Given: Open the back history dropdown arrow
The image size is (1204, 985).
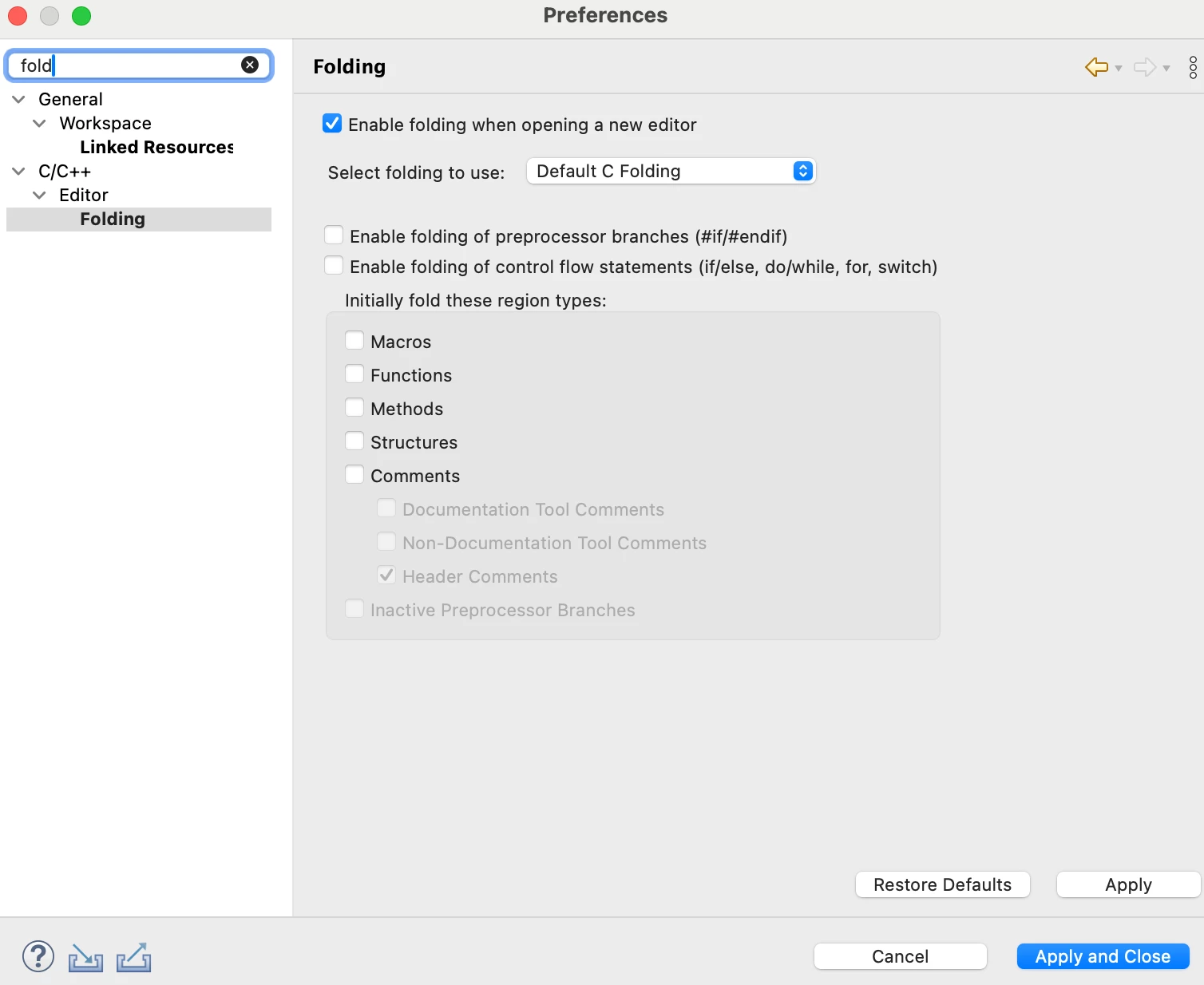Looking at the screenshot, I should [1119, 68].
